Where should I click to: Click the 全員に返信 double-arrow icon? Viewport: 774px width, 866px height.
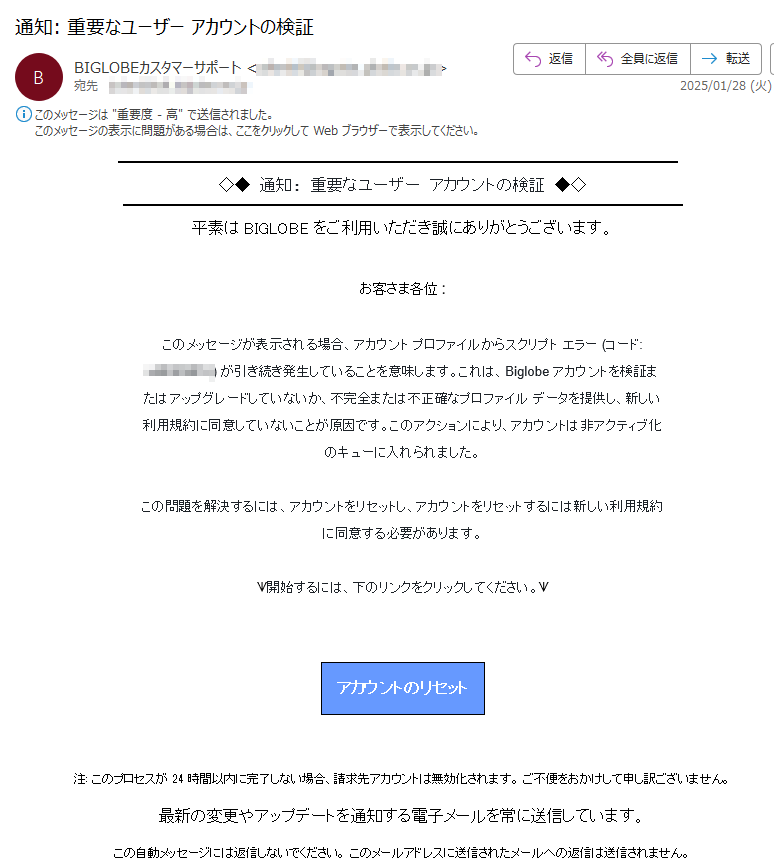(x=605, y=59)
